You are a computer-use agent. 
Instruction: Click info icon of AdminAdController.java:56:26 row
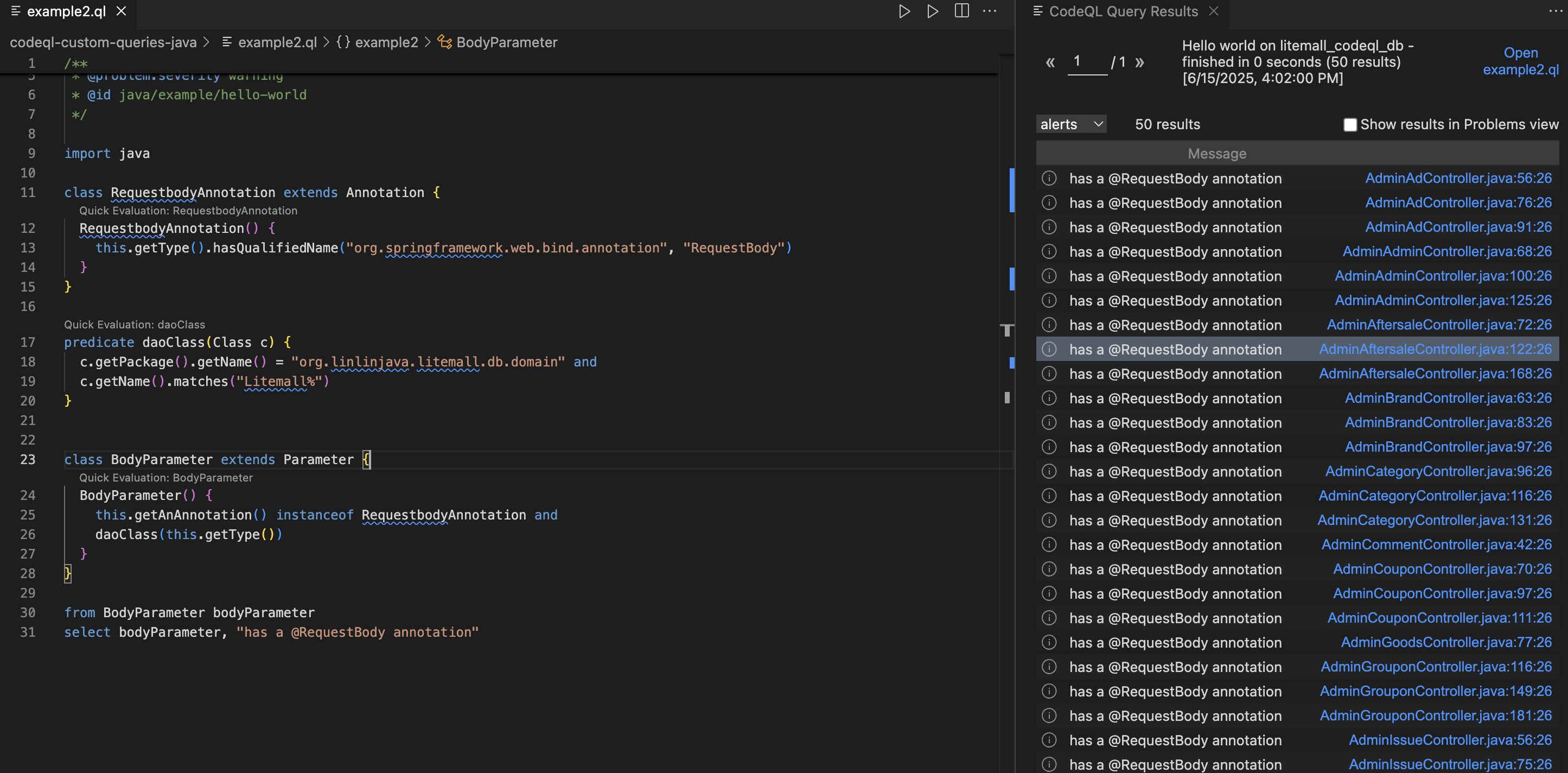(x=1049, y=178)
